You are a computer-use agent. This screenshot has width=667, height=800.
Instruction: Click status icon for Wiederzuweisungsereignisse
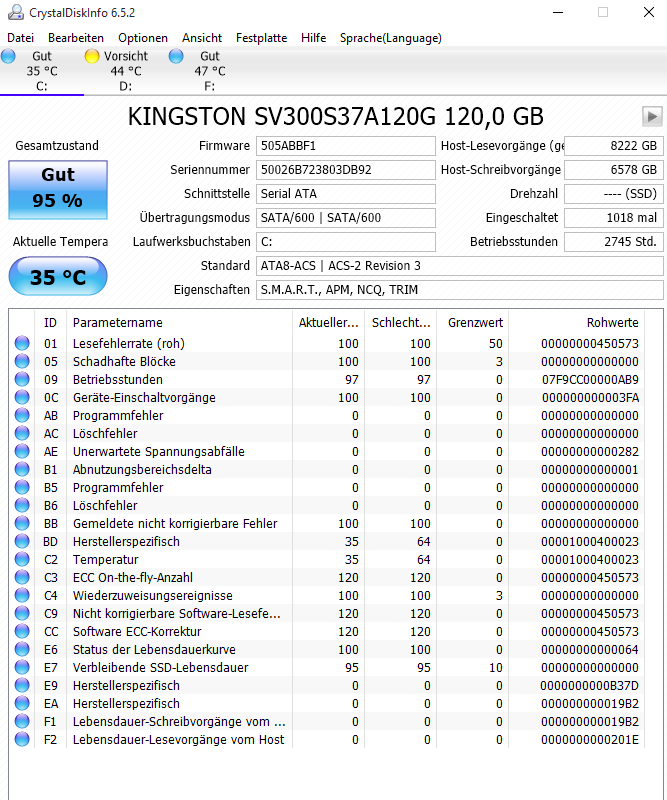pos(22,595)
